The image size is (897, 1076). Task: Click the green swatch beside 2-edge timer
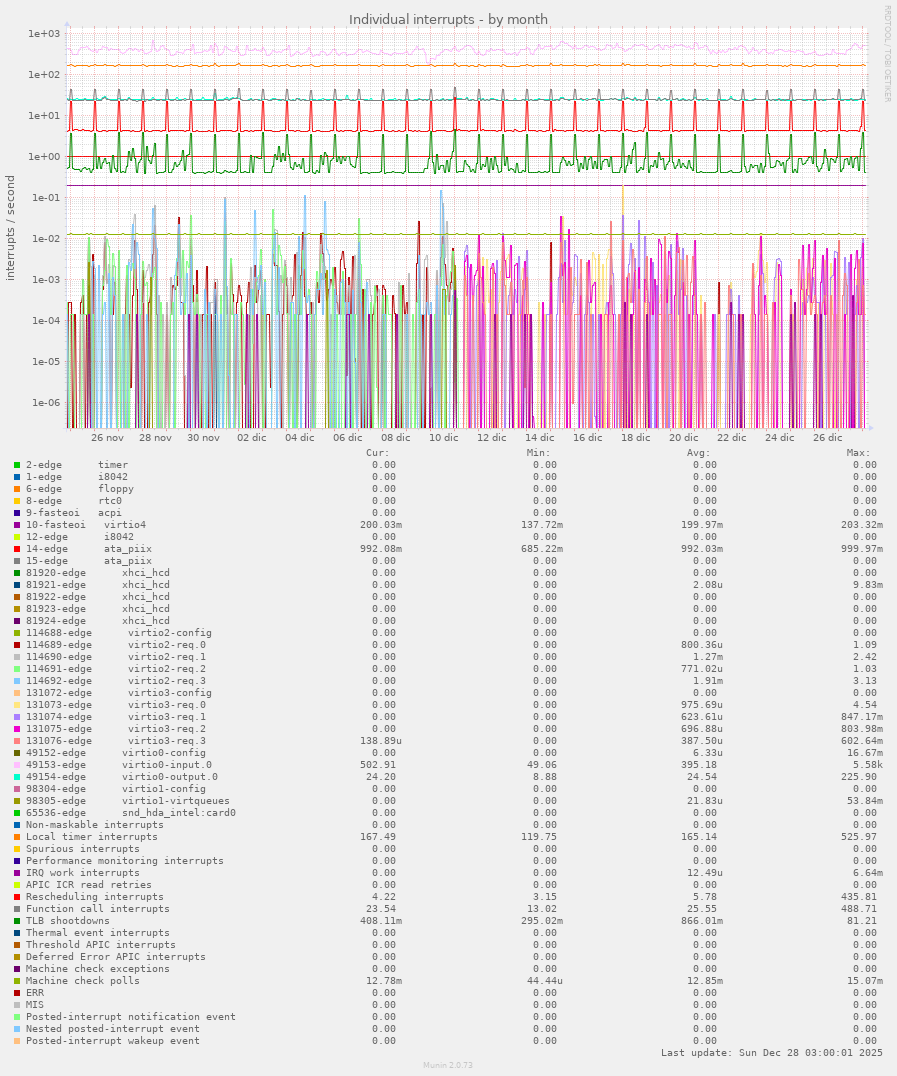point(17,465)
